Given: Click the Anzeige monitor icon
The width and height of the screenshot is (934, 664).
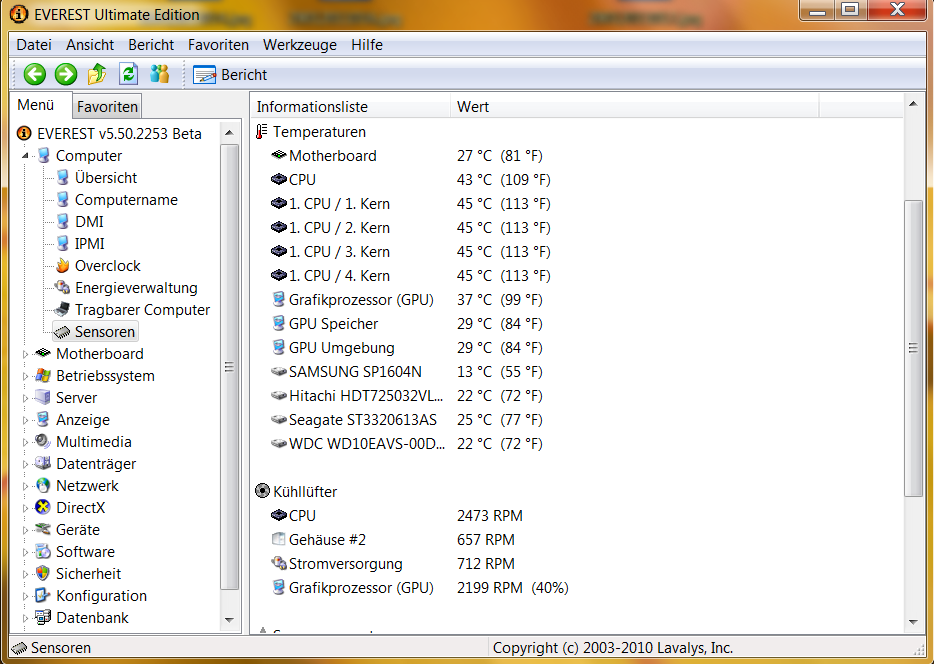Looking at the screenshot, I should [x=43, y=419].
